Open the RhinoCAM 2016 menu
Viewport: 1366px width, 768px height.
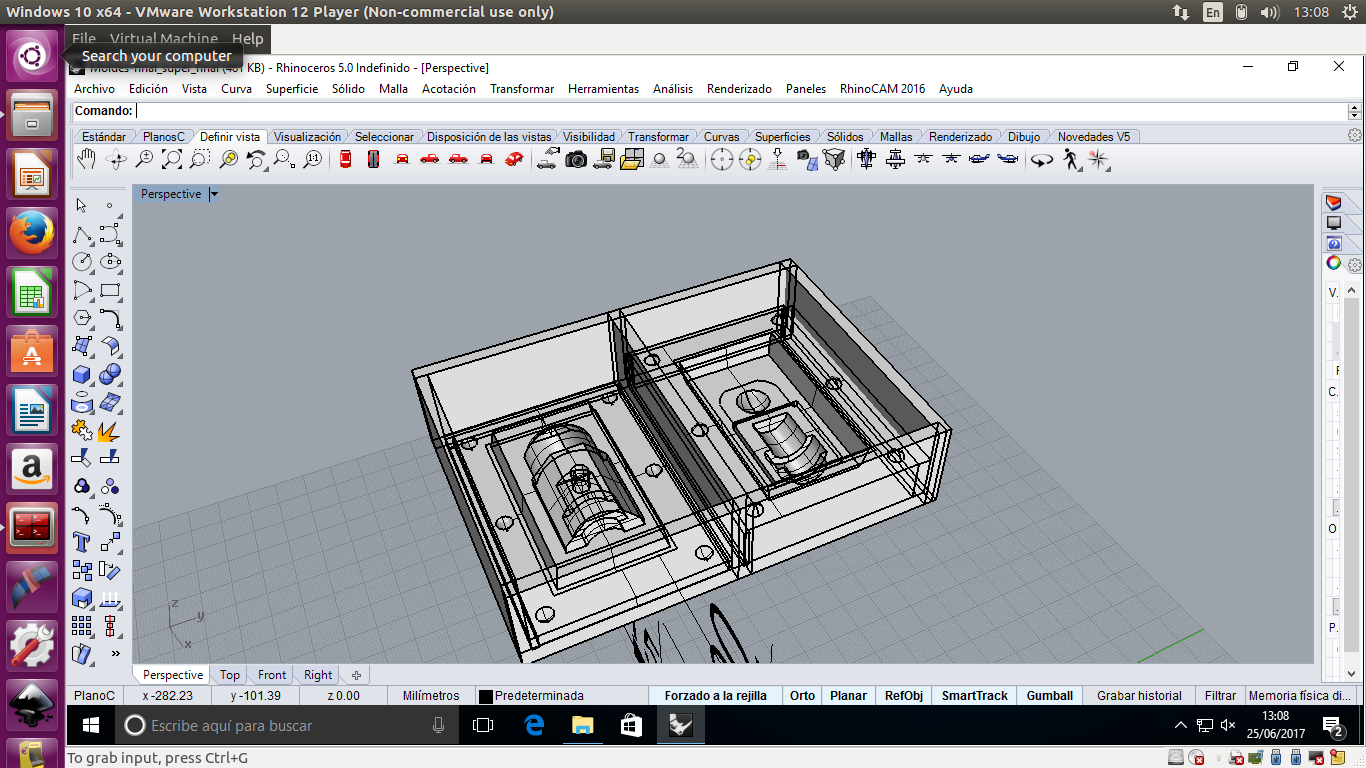(882, 89)
